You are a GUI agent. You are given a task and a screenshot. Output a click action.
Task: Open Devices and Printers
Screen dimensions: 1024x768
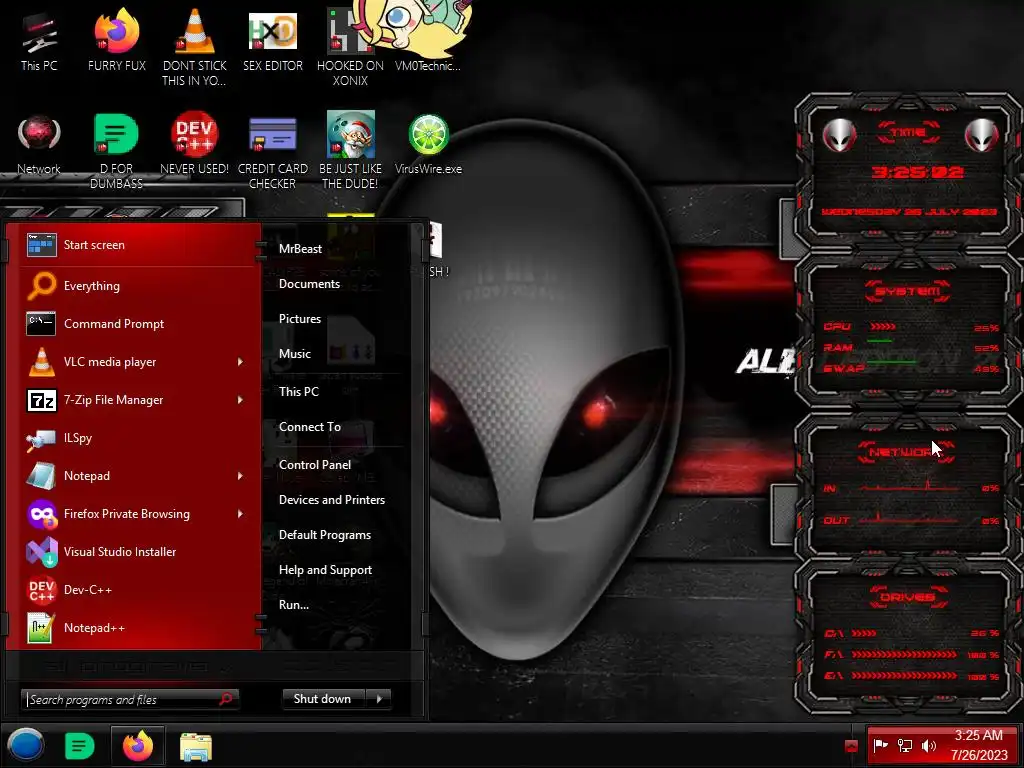coord(332,500)
